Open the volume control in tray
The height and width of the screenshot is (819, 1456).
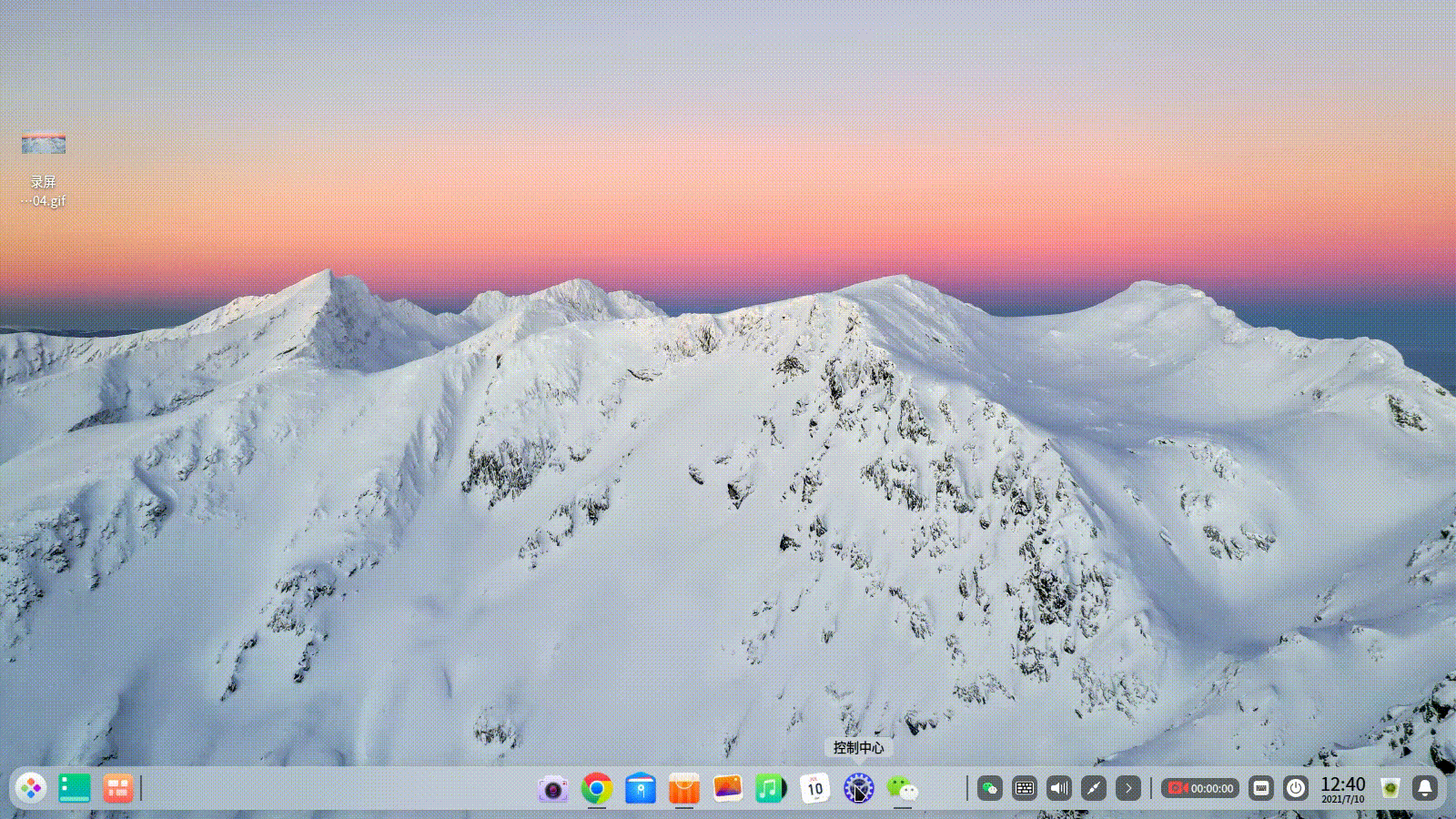click(x=1059, y=788)
